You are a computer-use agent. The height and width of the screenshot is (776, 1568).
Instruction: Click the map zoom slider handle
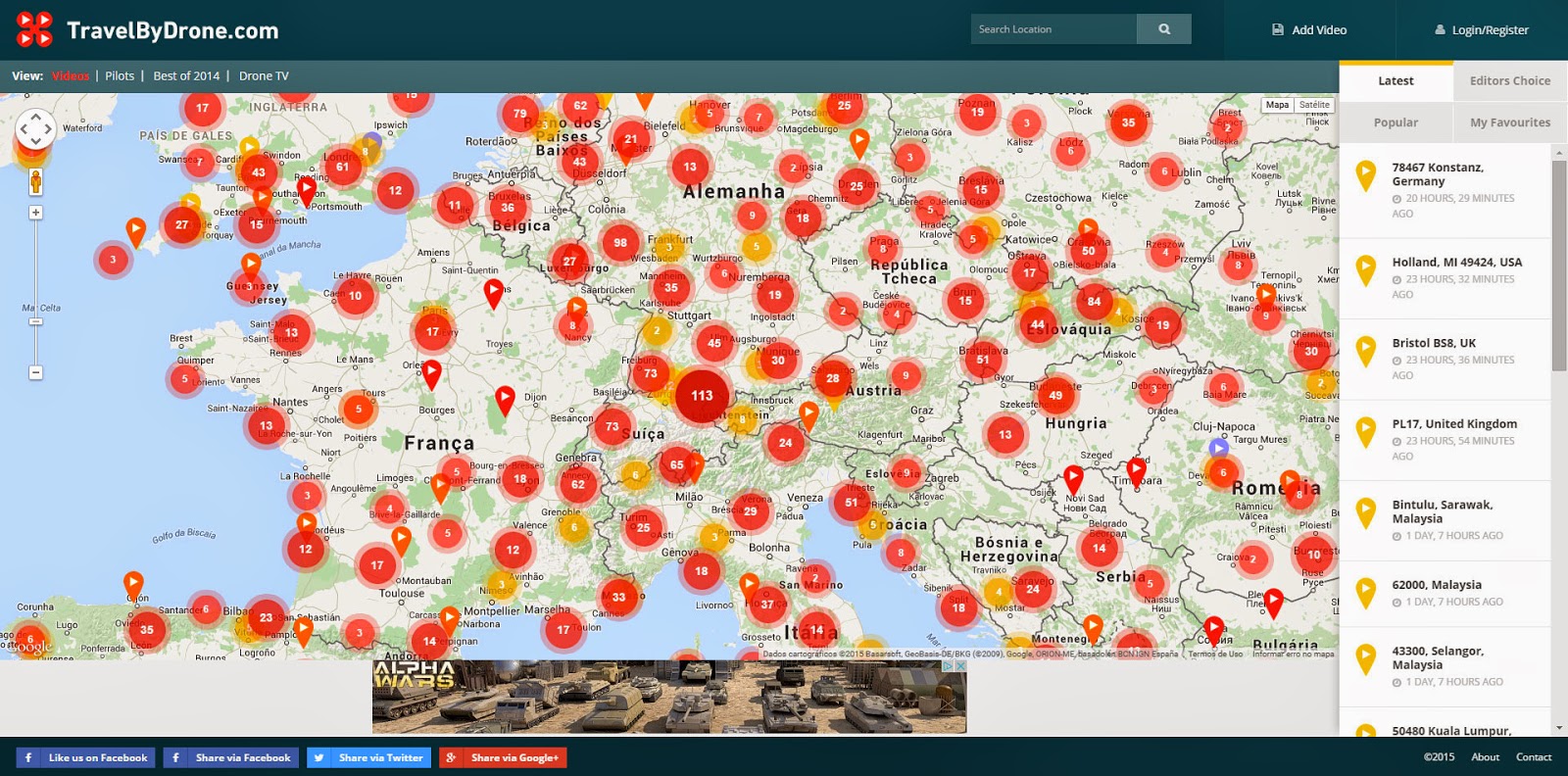[35, 321]
